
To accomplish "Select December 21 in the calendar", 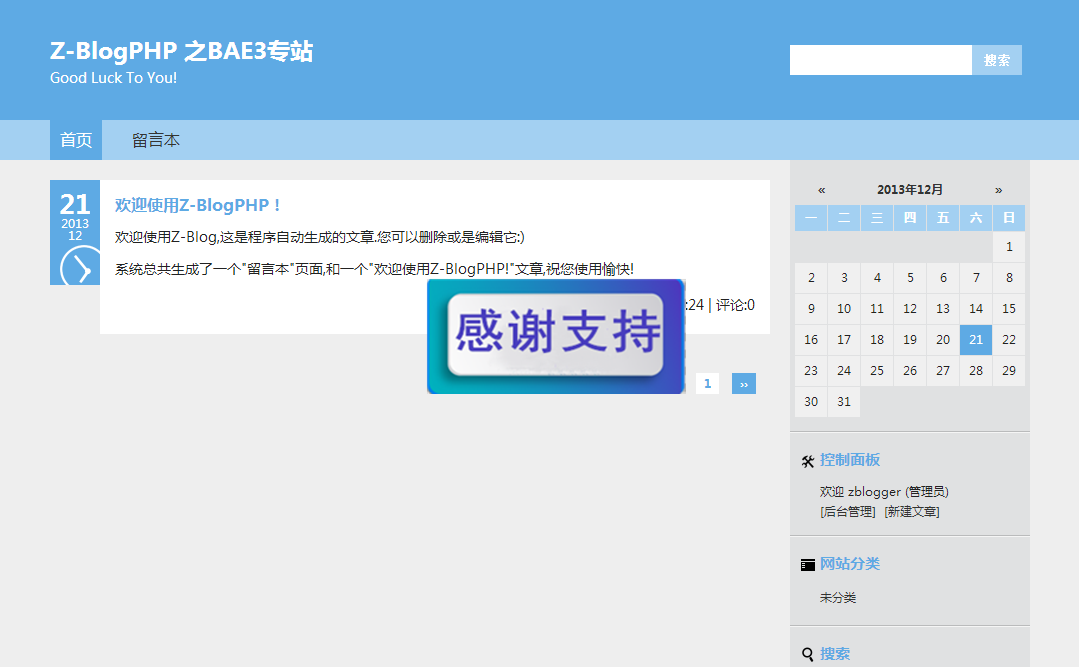I will pos(976,339).
